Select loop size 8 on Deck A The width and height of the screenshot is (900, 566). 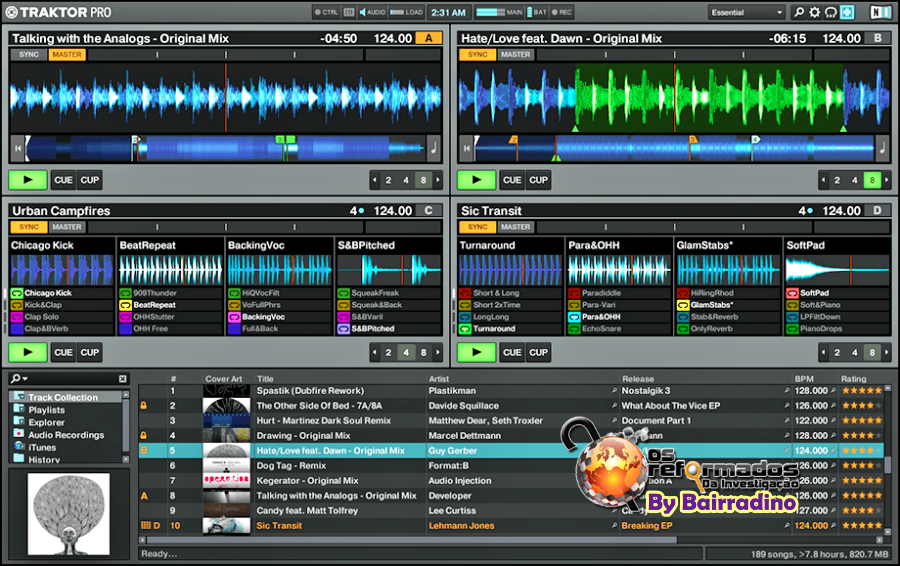[424, 180]
